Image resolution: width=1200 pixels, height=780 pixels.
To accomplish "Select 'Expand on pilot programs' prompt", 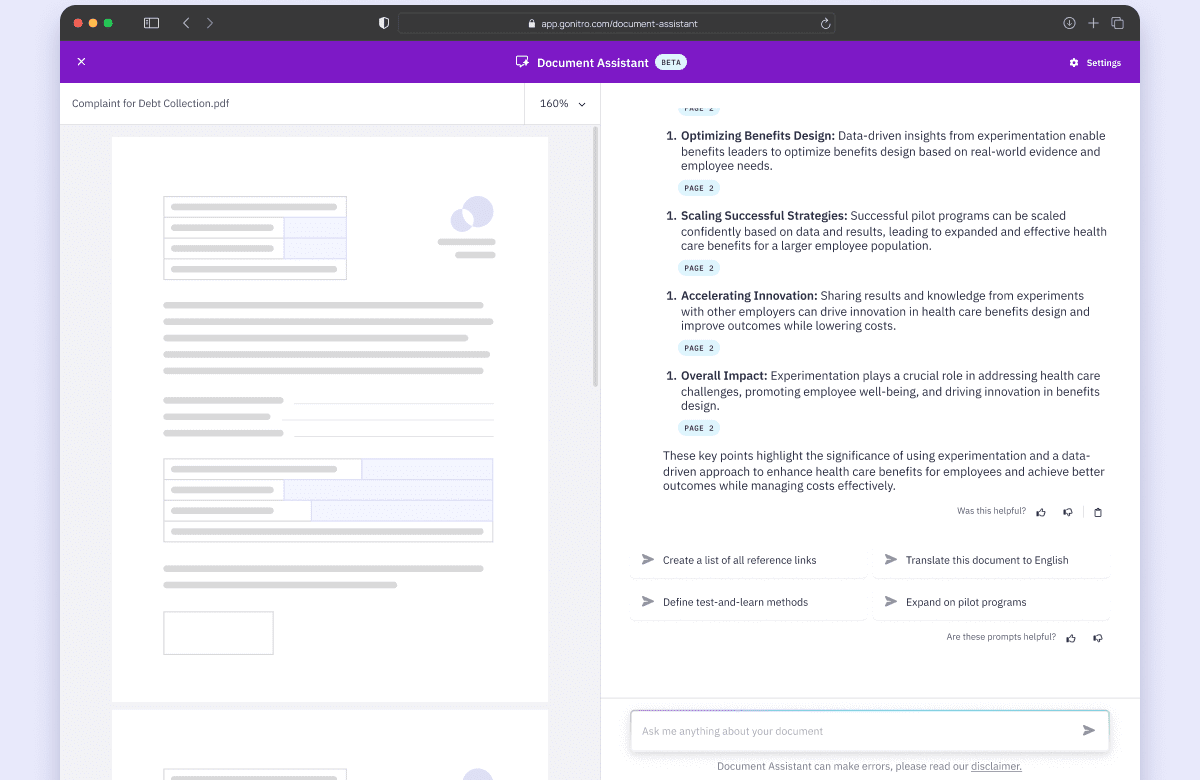I will 991,602.
